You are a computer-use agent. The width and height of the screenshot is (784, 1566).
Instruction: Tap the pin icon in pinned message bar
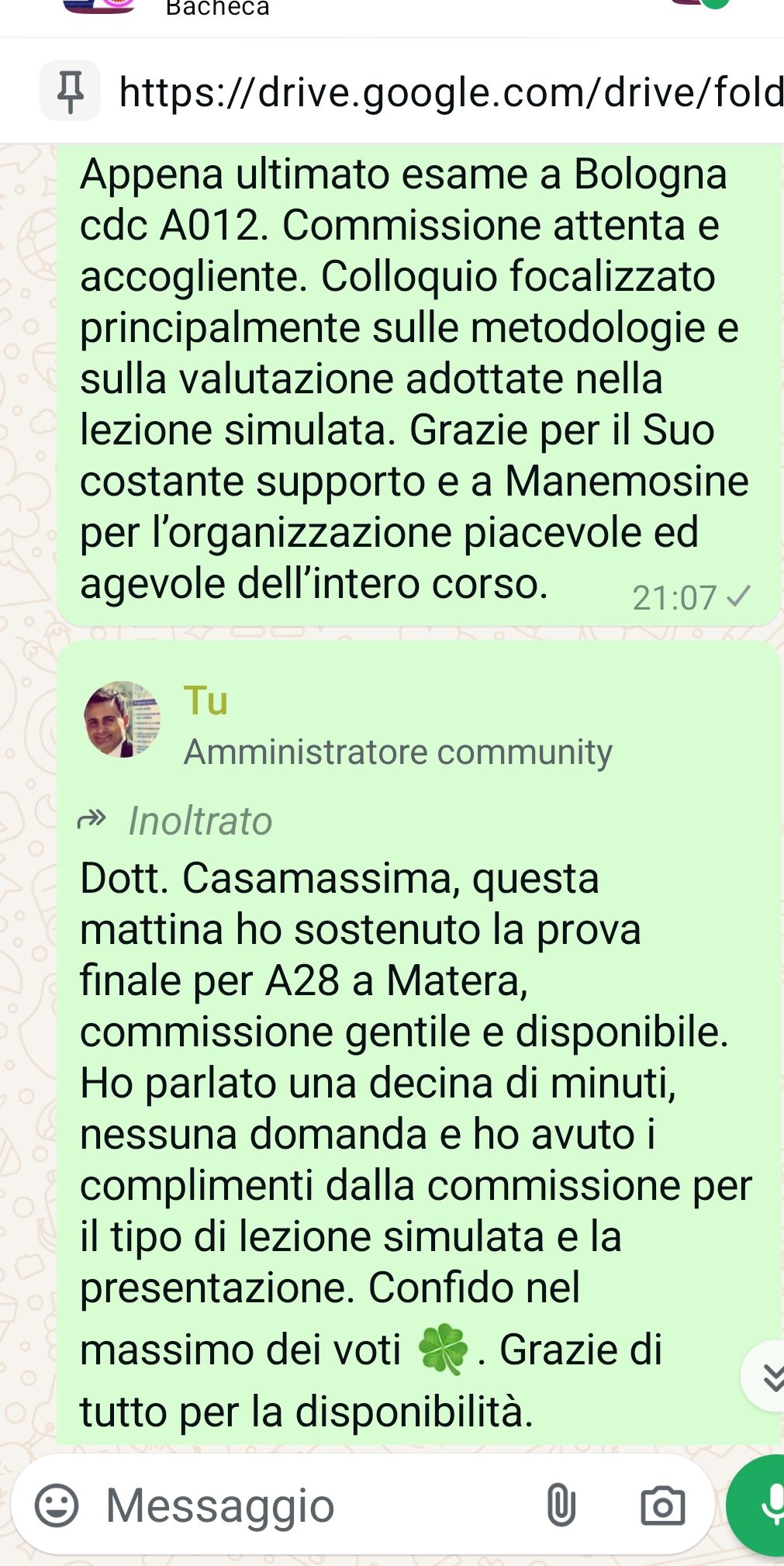point(70,91)
